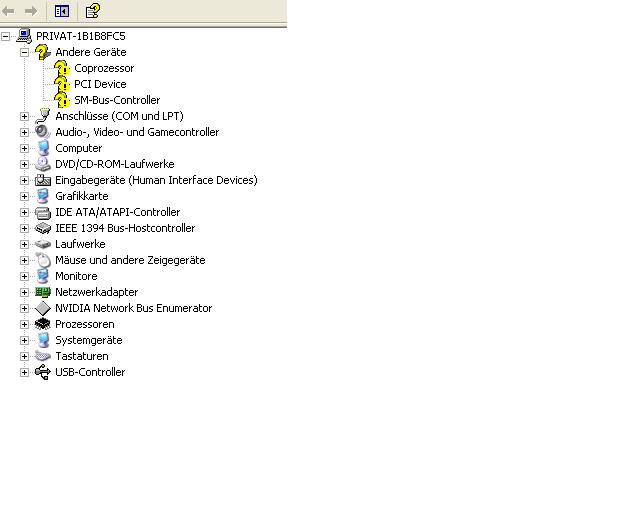This screenshot has height=512, width=640.
Task: Click the Netzwerkadapter network card icon
Action: tap(43, 292)
